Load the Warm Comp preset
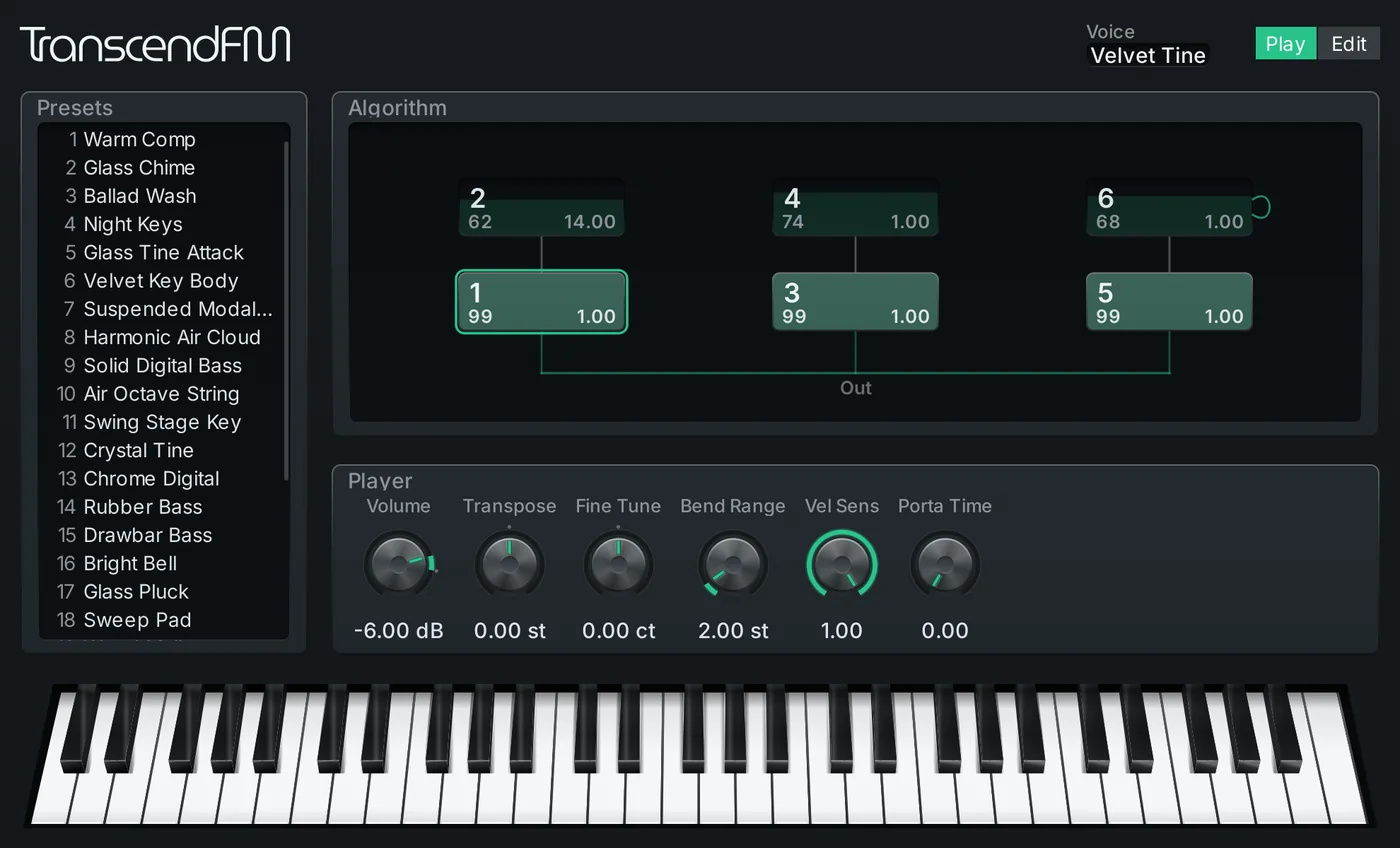The height and width of the screenshot is (848, 1400). click(163, 139)
